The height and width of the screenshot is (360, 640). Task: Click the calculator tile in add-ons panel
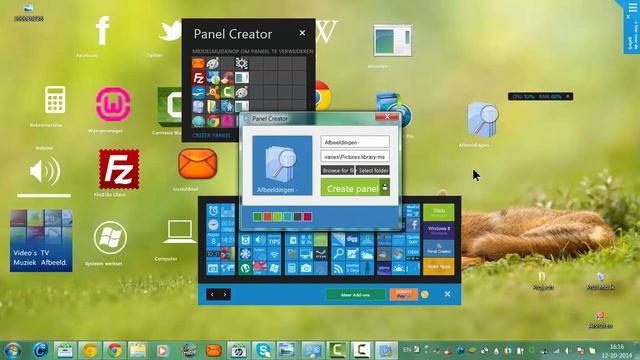pos(291,268)
